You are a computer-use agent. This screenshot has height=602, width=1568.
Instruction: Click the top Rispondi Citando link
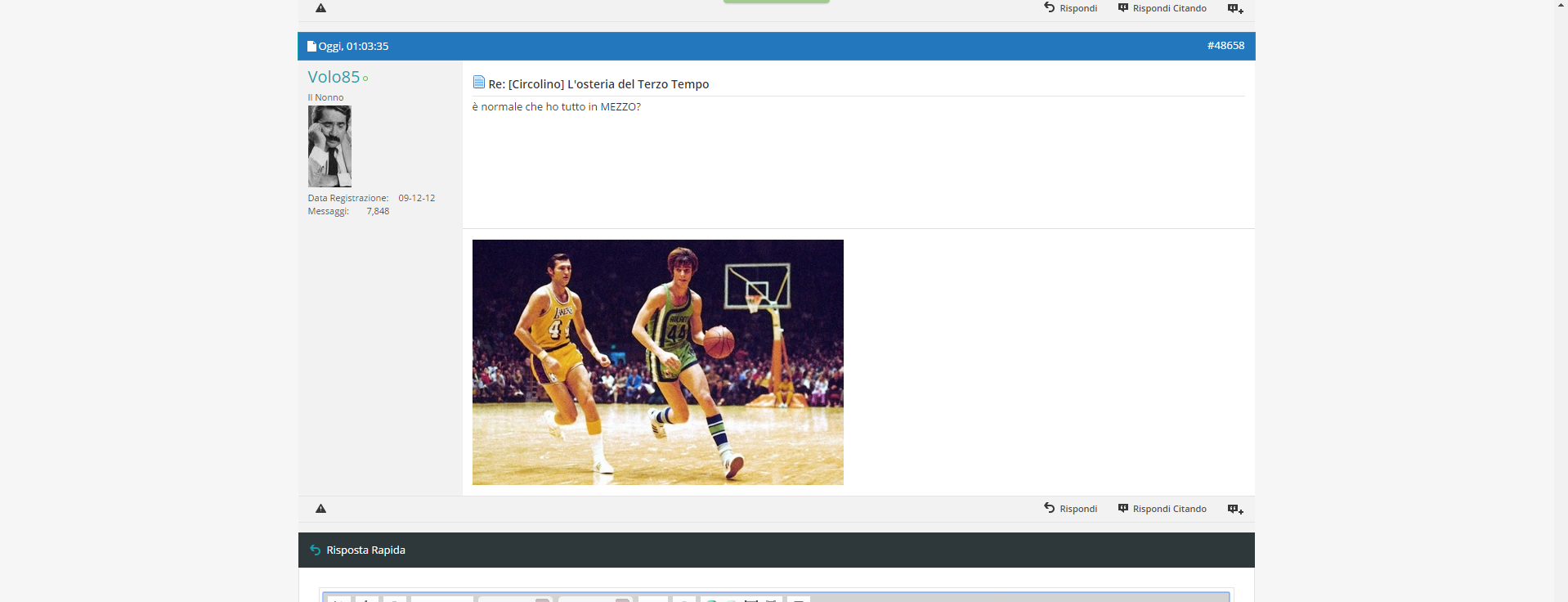(x=1162, y=8)
